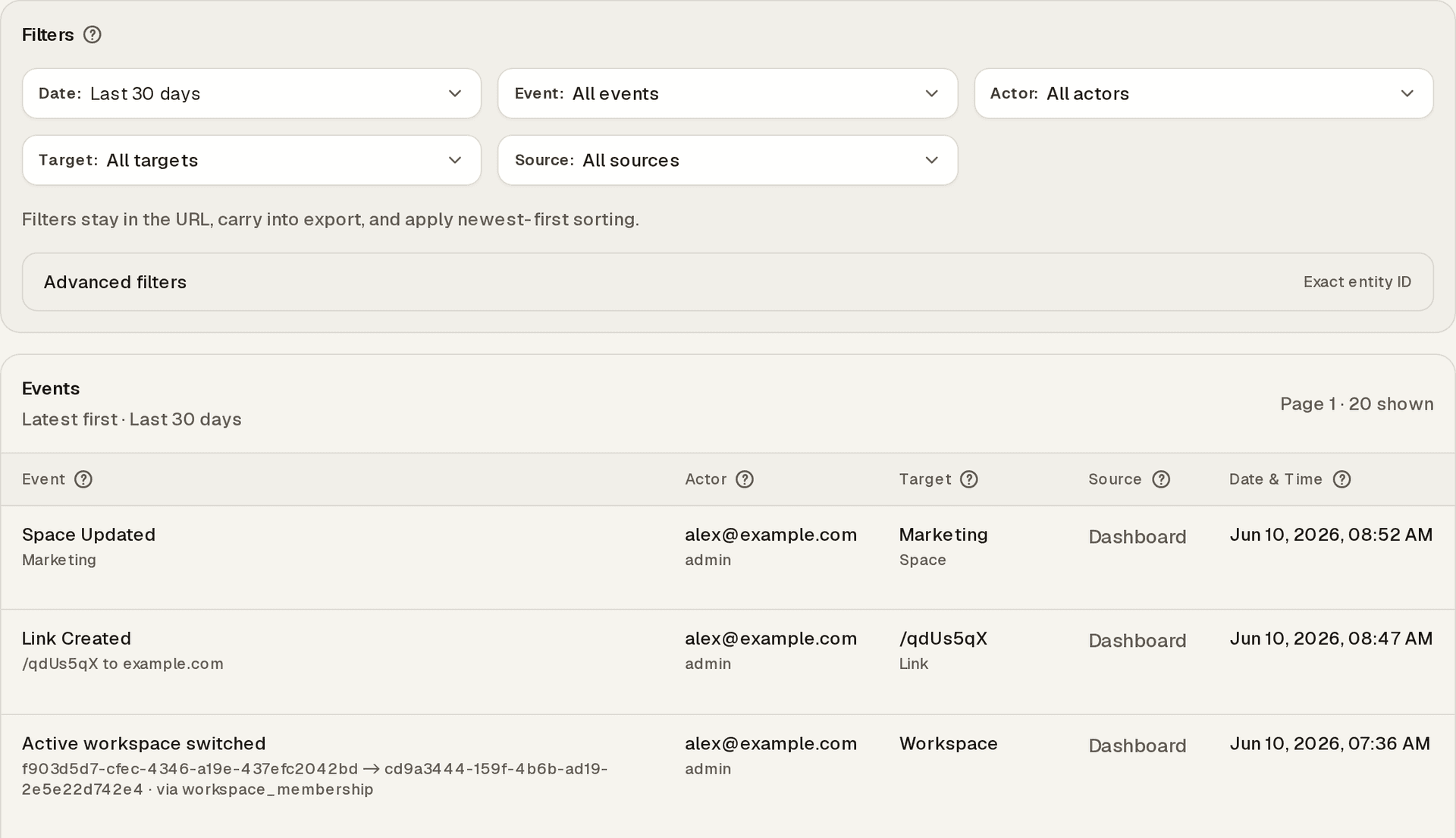
Task: Click the Latest first · Last 30 days subtitle
Action: click(x=131, y=419)
